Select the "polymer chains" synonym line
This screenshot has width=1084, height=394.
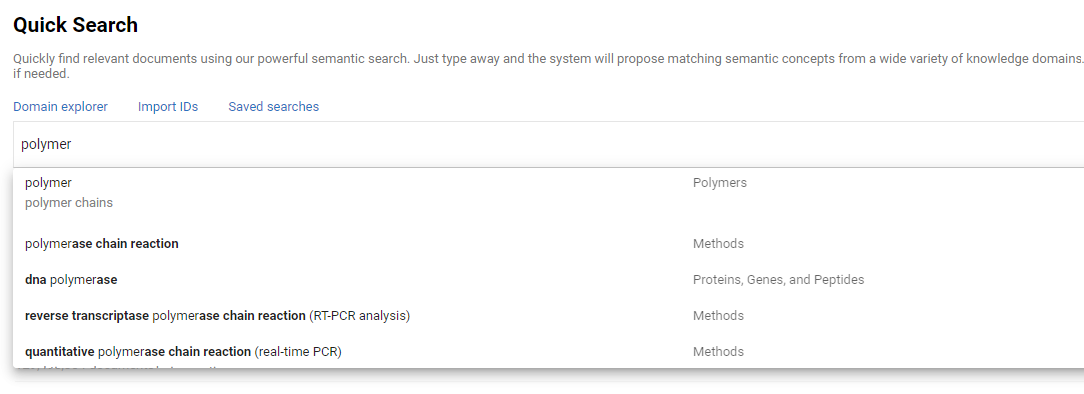pos(68,203)
